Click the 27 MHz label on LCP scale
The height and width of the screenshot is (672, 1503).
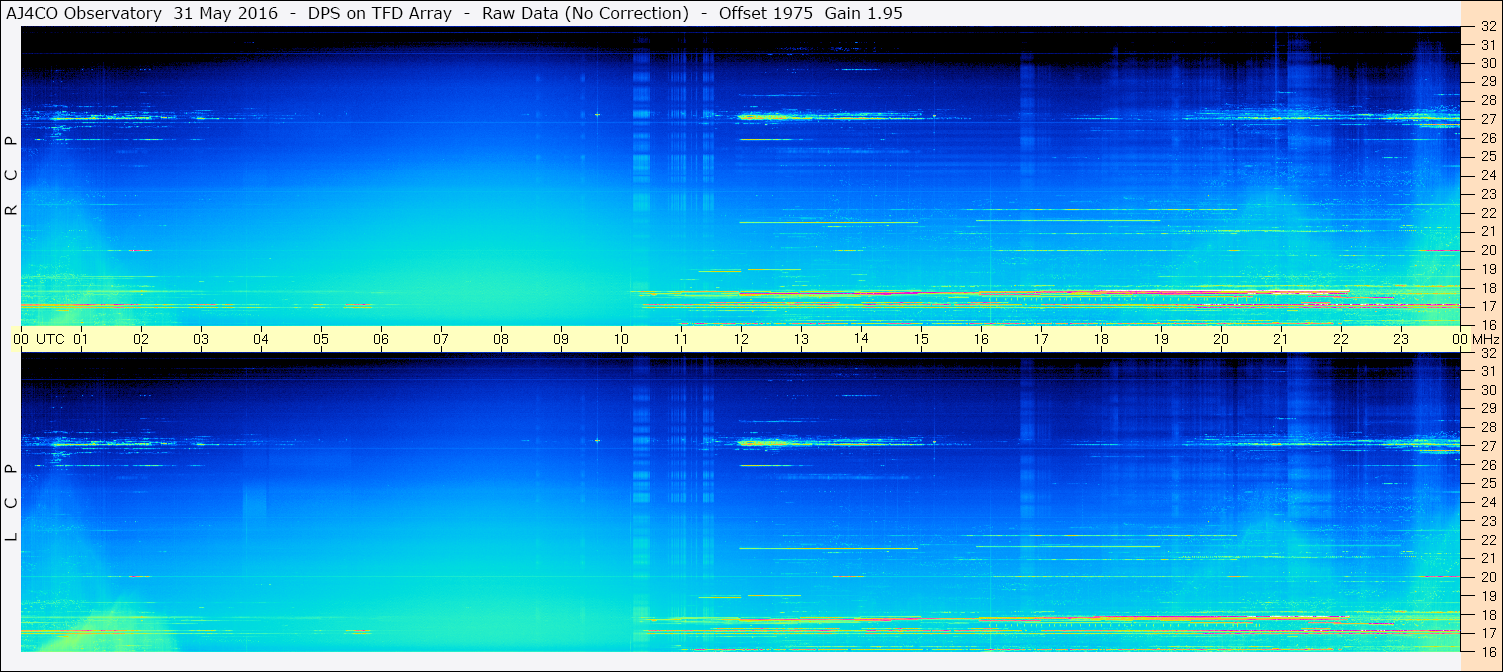pos(1487,446)
